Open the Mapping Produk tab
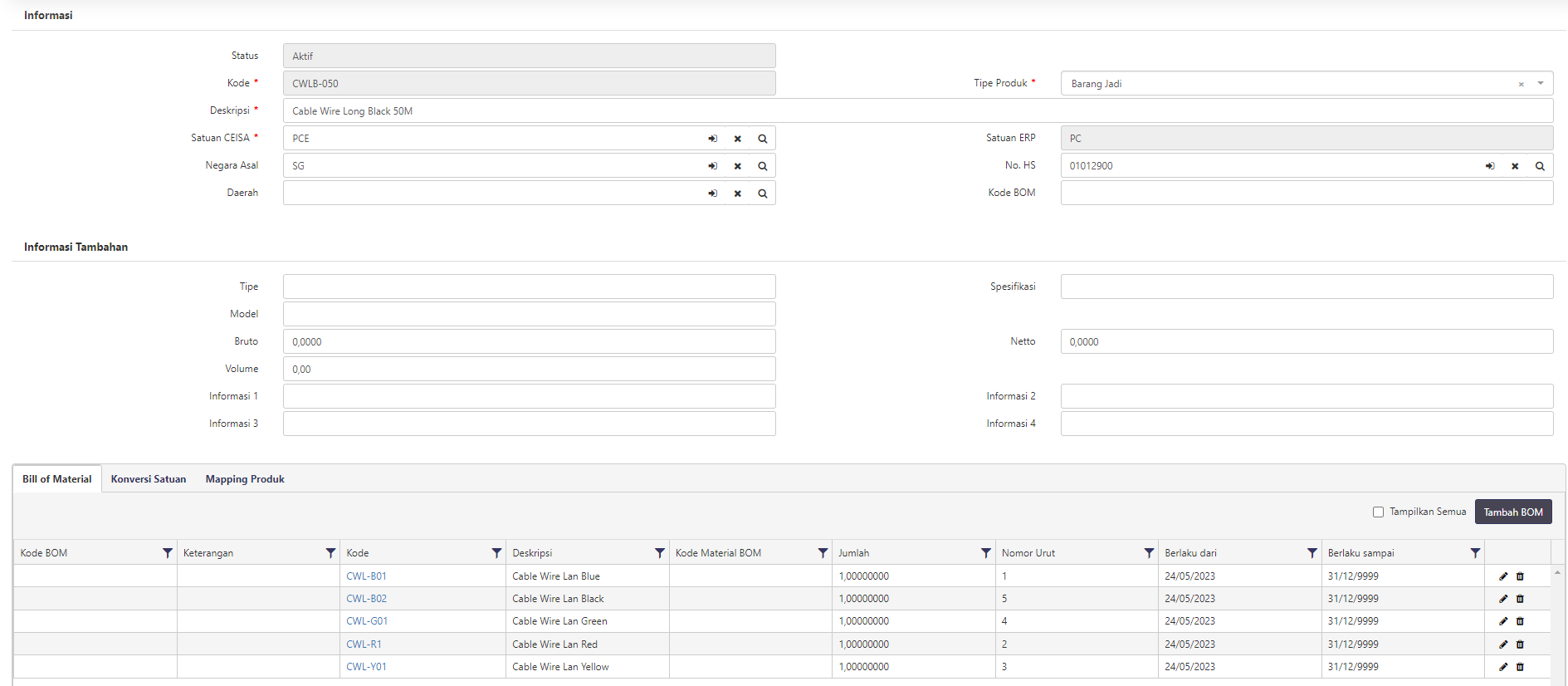1568x686 pixels. tap(245, 479)
